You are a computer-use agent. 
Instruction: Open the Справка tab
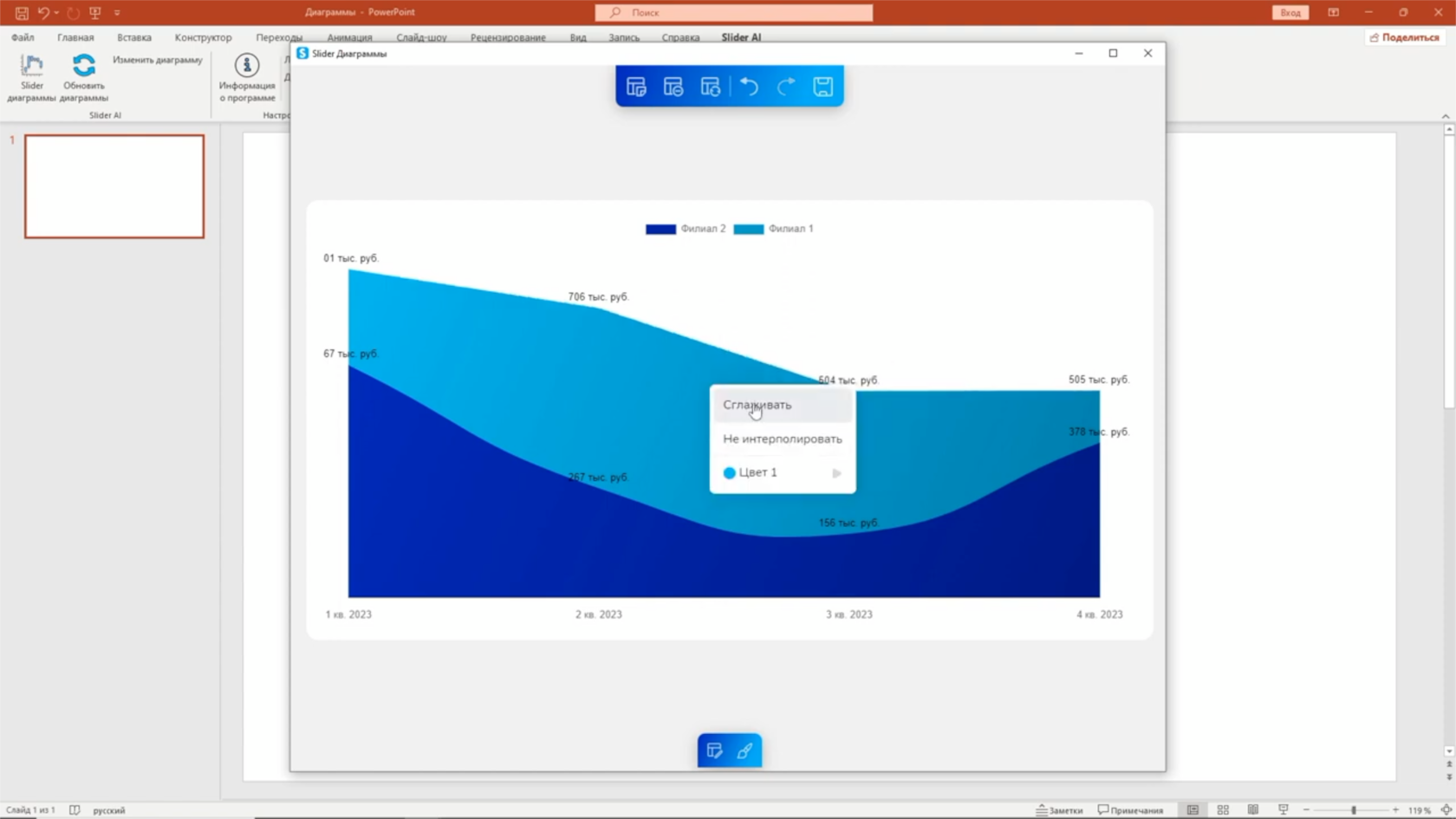pyautogui.click(x=680, y=37)
